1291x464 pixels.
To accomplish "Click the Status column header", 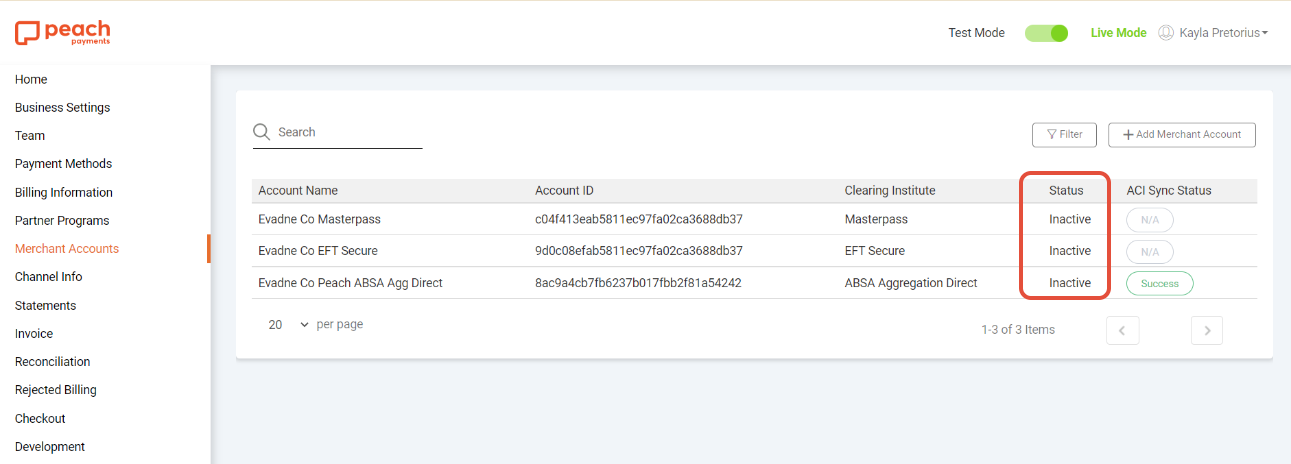I will coord(1066,190).
